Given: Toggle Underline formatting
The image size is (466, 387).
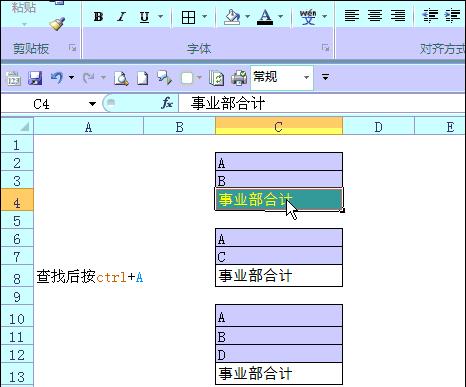Looking at the screenshot, I should tap(144, 16).
